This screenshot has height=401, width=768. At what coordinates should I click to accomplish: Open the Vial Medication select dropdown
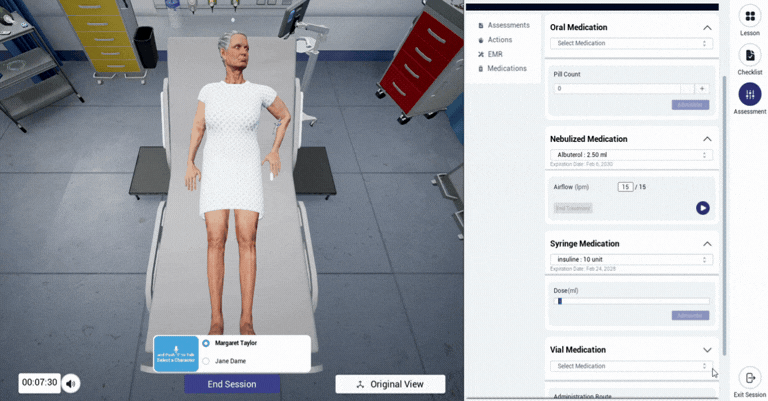631,366
